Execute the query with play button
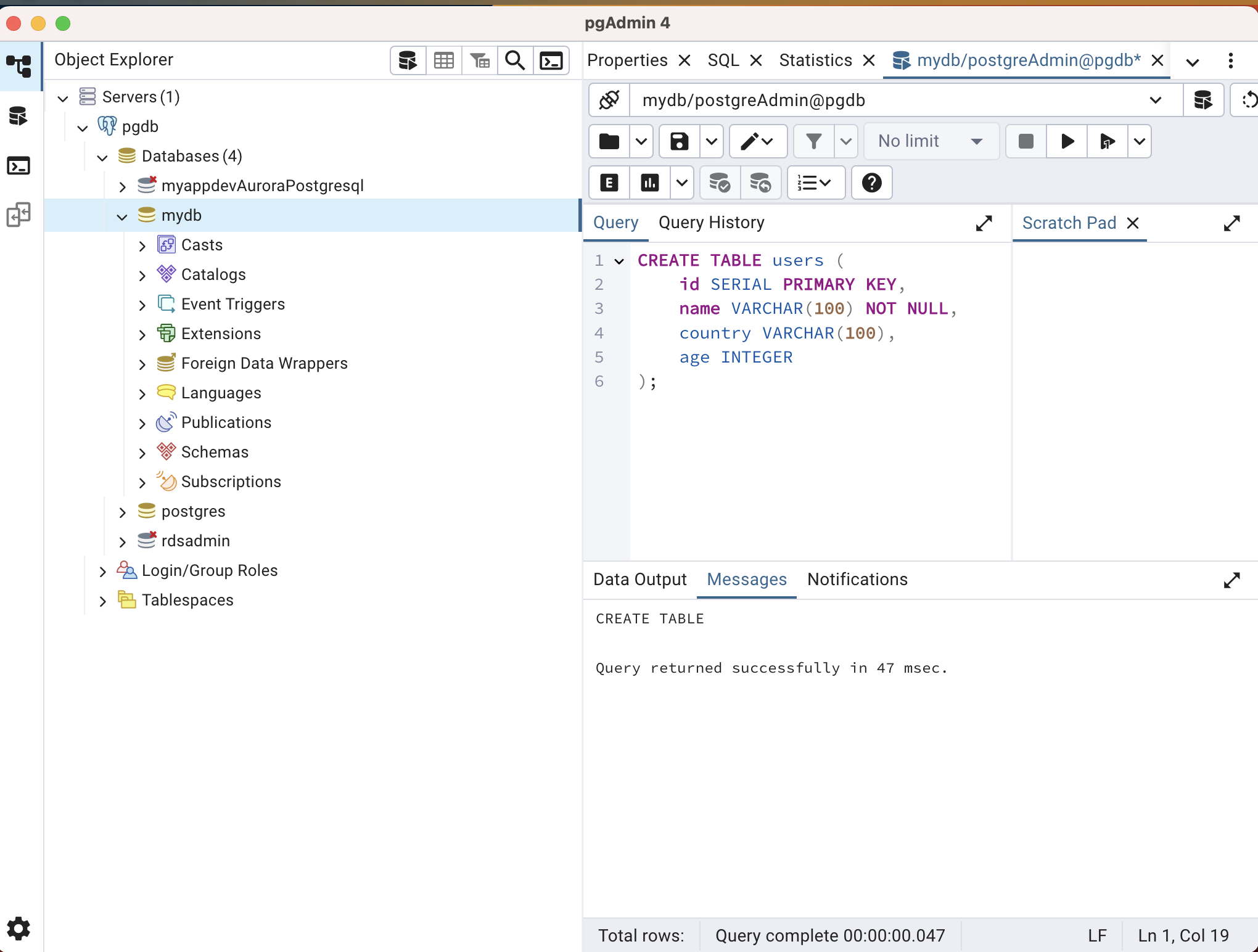 [x=1067, y=142]
